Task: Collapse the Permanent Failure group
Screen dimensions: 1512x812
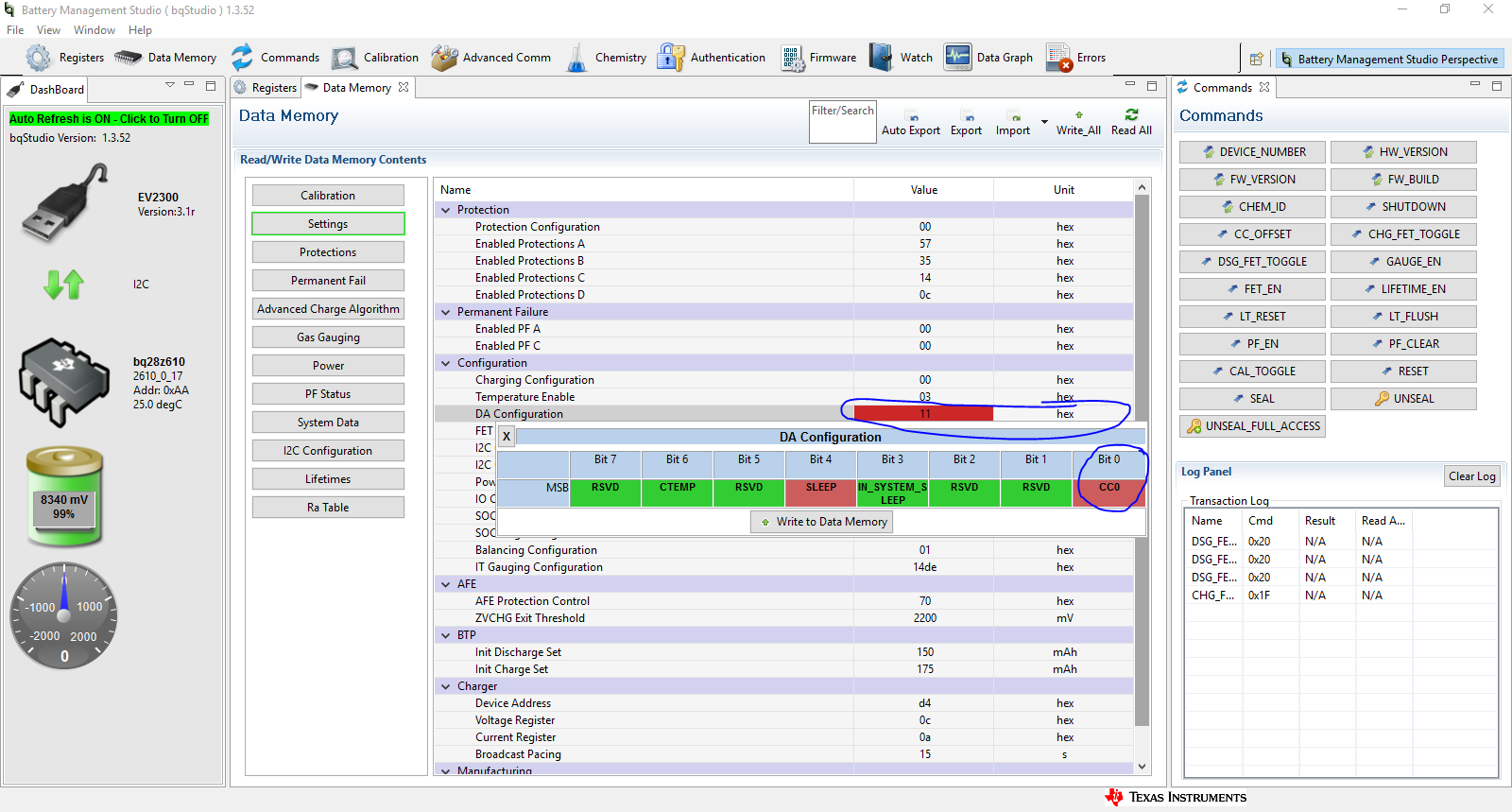Action: (446, 312)
